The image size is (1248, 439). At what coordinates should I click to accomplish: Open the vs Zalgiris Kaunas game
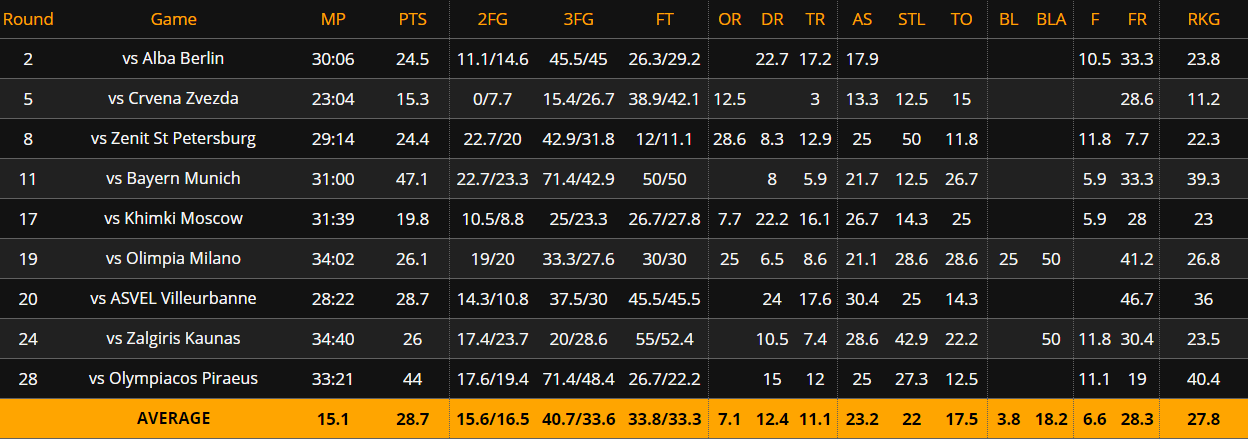coord(173,339)
